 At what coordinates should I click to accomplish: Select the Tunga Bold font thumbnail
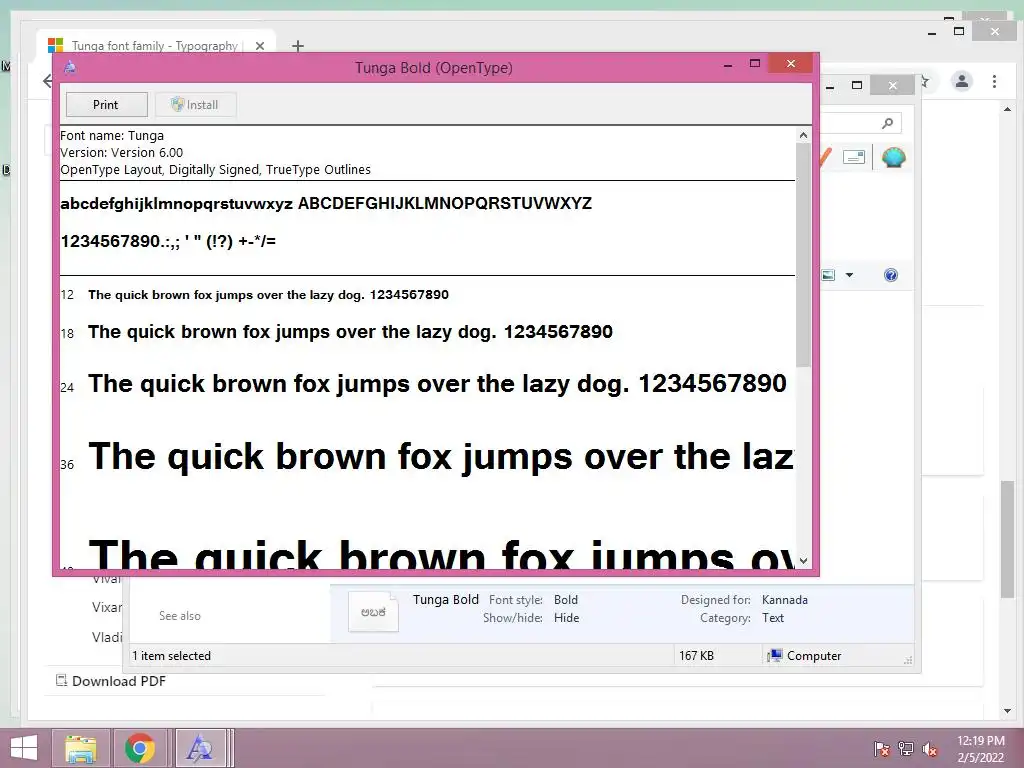coord(373,611)
